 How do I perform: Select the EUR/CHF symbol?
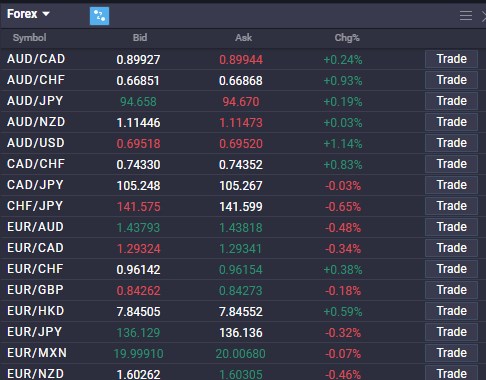(35, 269)
